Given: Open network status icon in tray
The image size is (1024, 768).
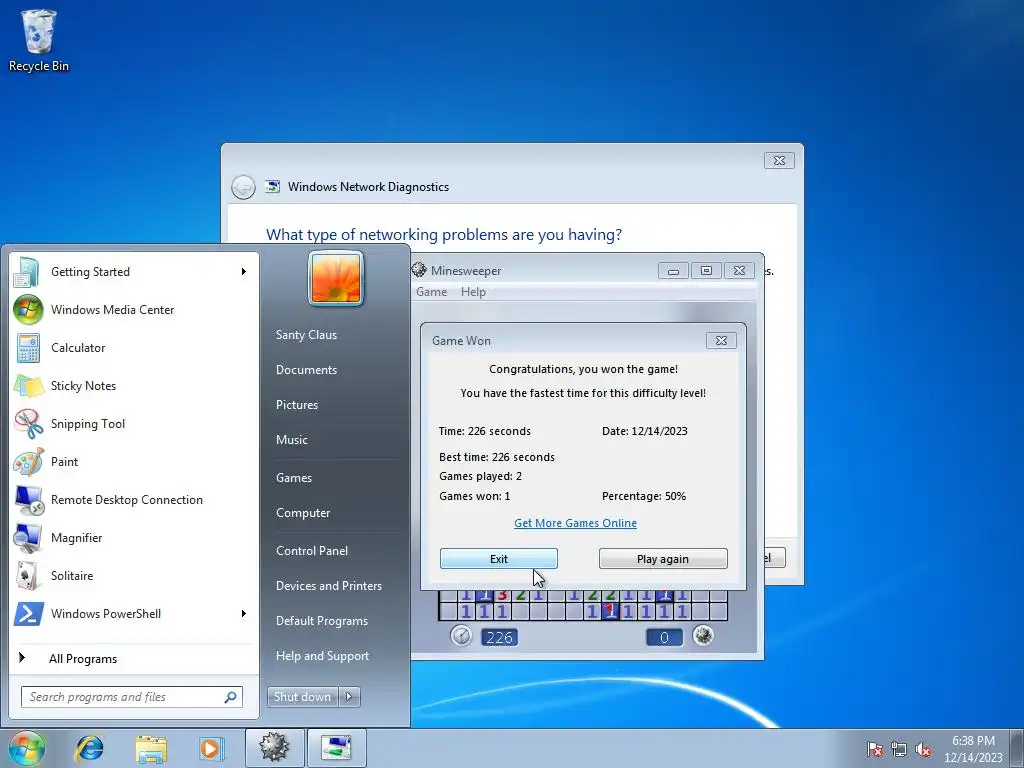Looking at the screenshot, I should pyautogui.click(x=899, y=749).
